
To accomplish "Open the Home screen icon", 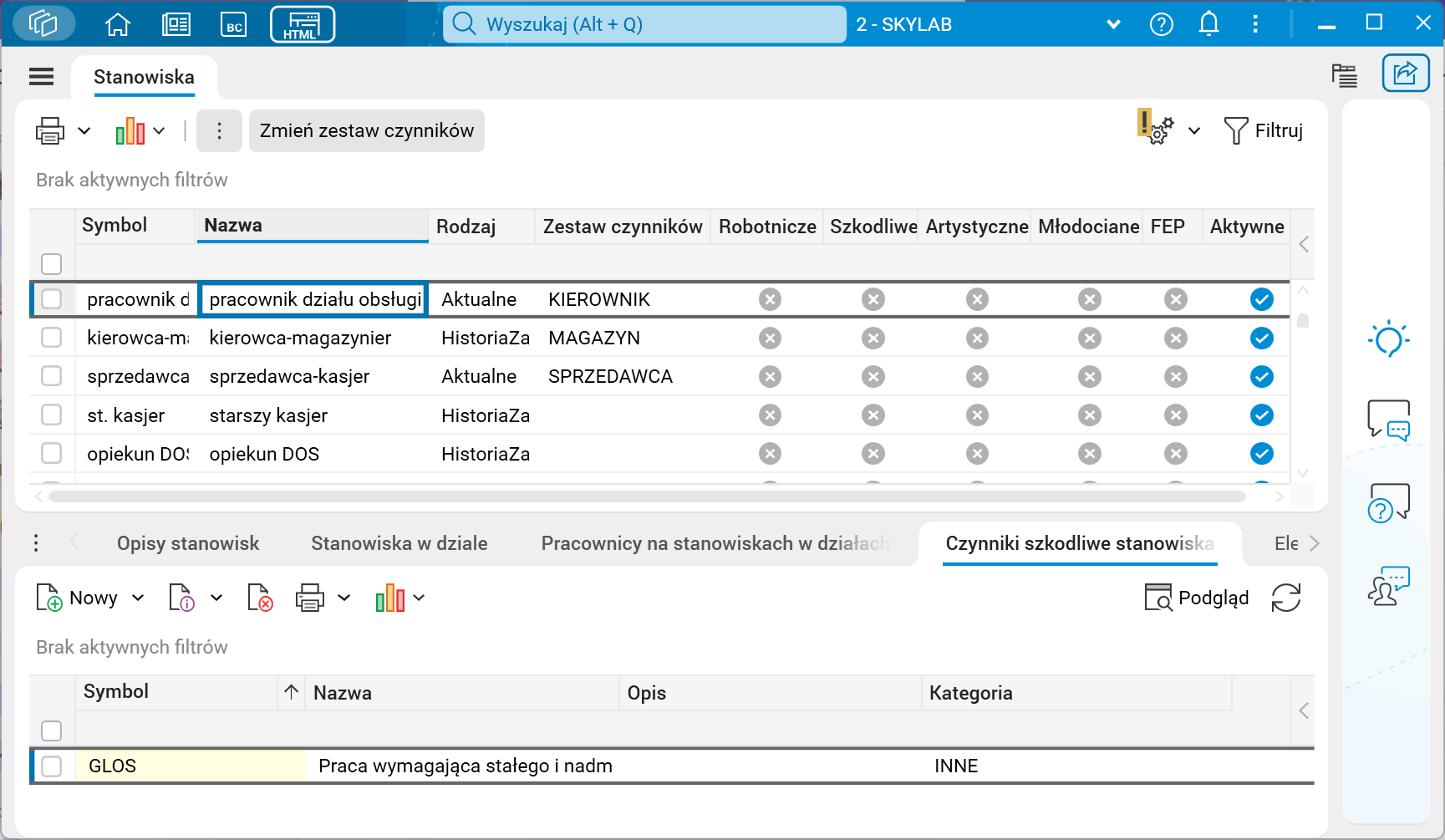I will [x=117, y=23].
